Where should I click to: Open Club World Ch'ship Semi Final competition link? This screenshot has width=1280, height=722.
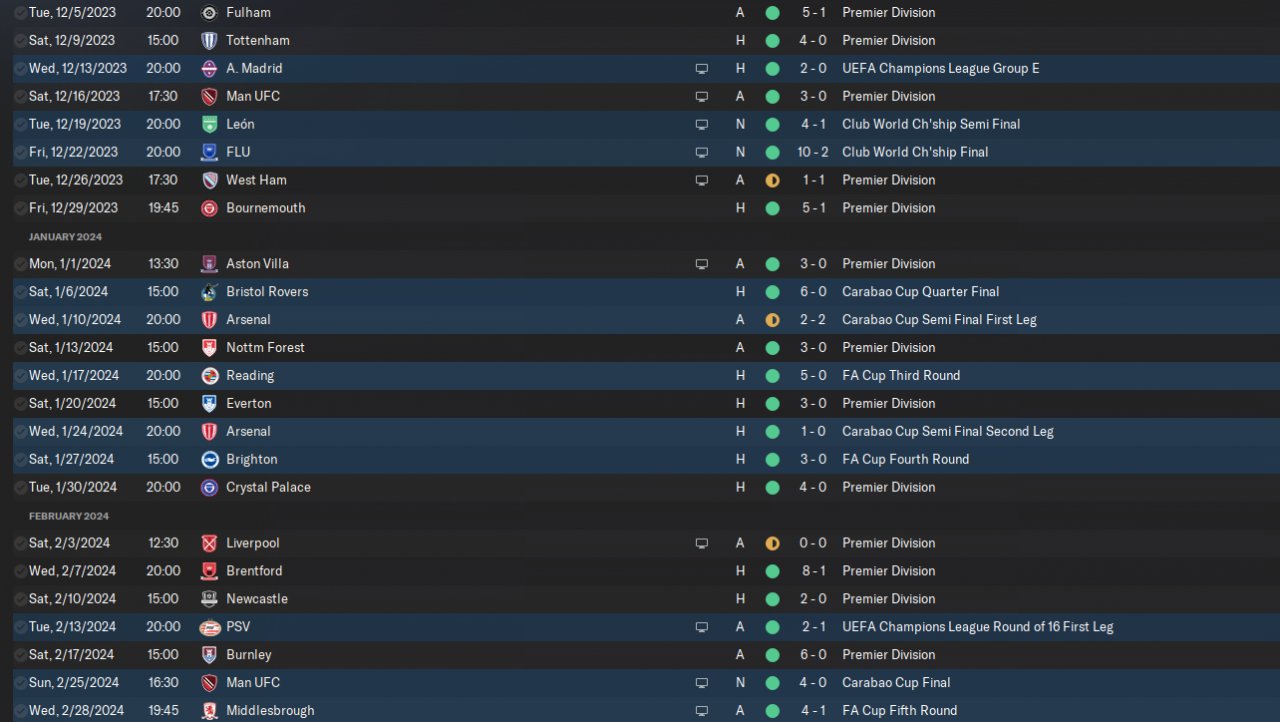tap(931, 125)
